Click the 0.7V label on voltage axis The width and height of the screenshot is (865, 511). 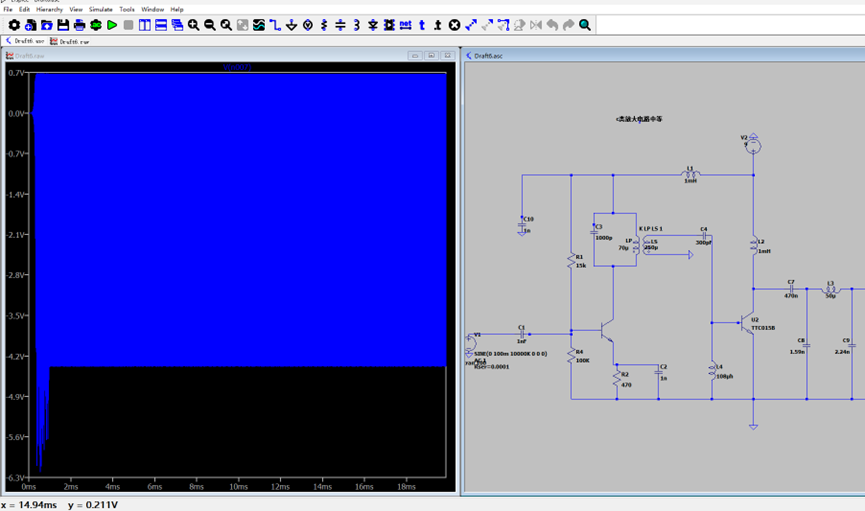point(15,73)
